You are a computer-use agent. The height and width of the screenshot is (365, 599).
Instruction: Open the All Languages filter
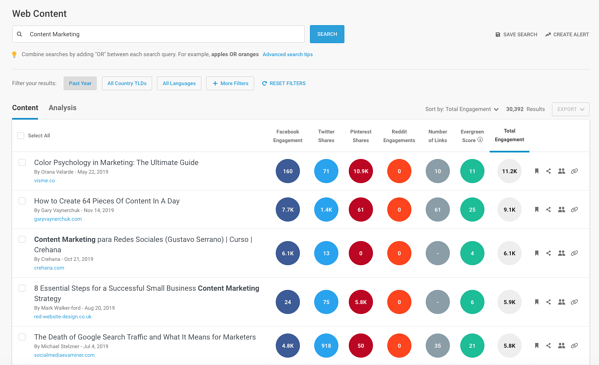coord(179,83)
